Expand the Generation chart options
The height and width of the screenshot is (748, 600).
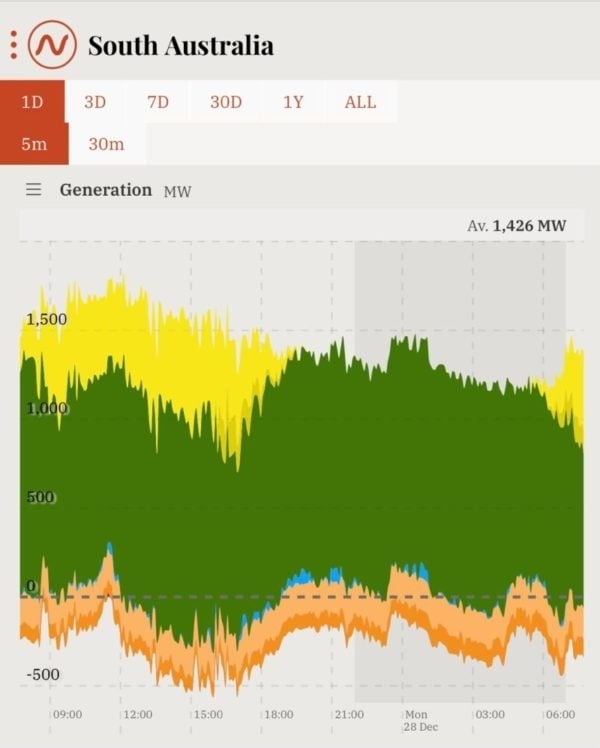tap(105, 190)
